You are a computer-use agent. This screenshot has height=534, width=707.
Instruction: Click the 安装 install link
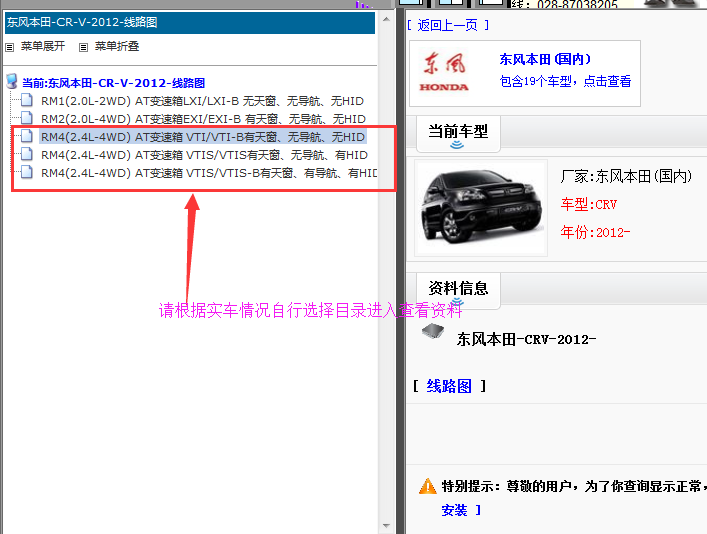point(454,511)
